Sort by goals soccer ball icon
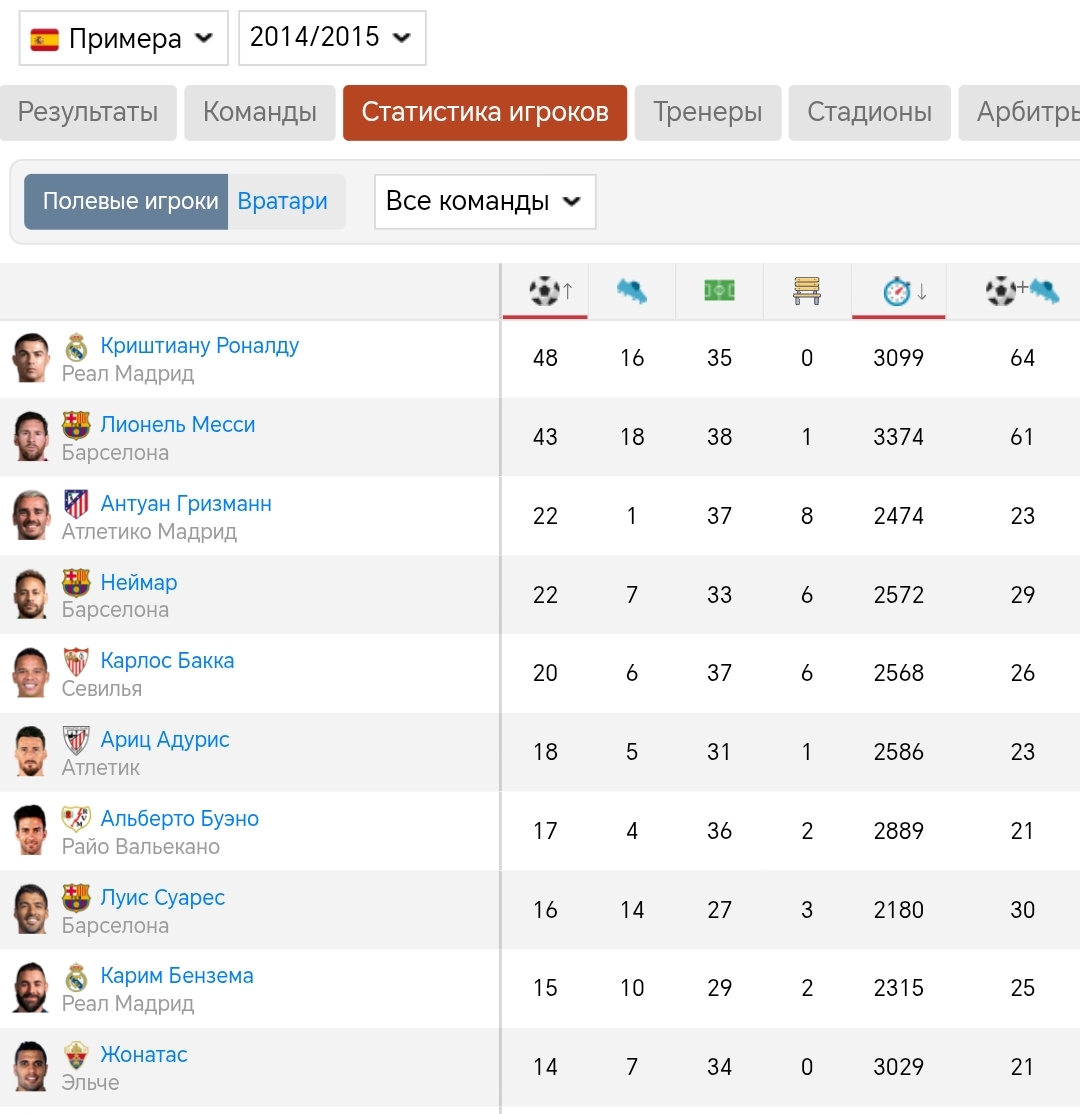 pyautogui.click(x=545, y=291)
